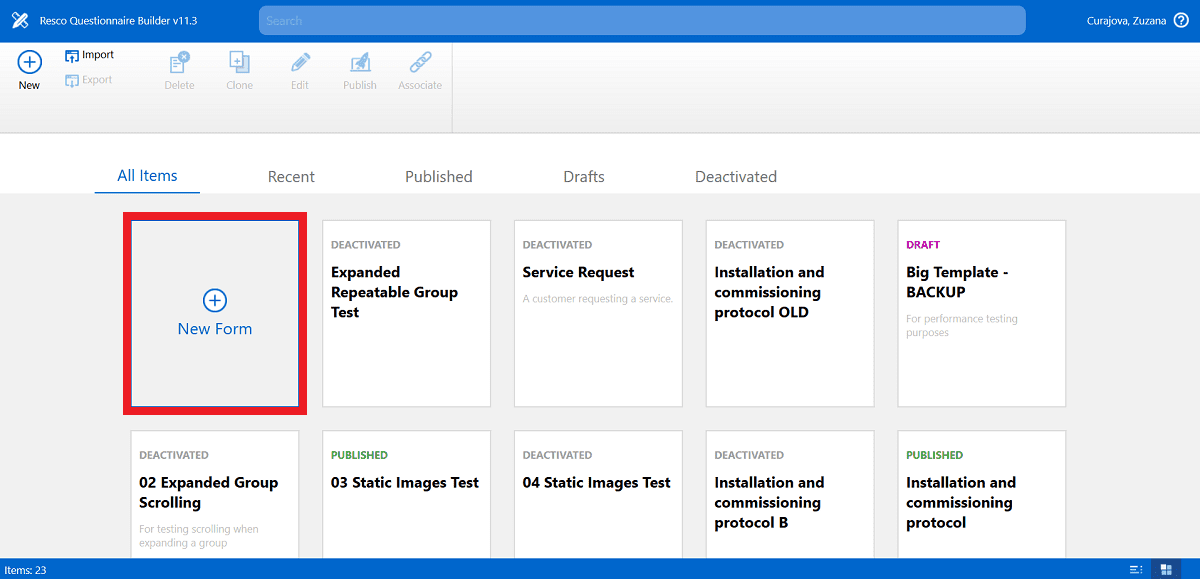Click the Export icon
Image resolution: width=1200 pixels, height=579 pixels.
72,81
